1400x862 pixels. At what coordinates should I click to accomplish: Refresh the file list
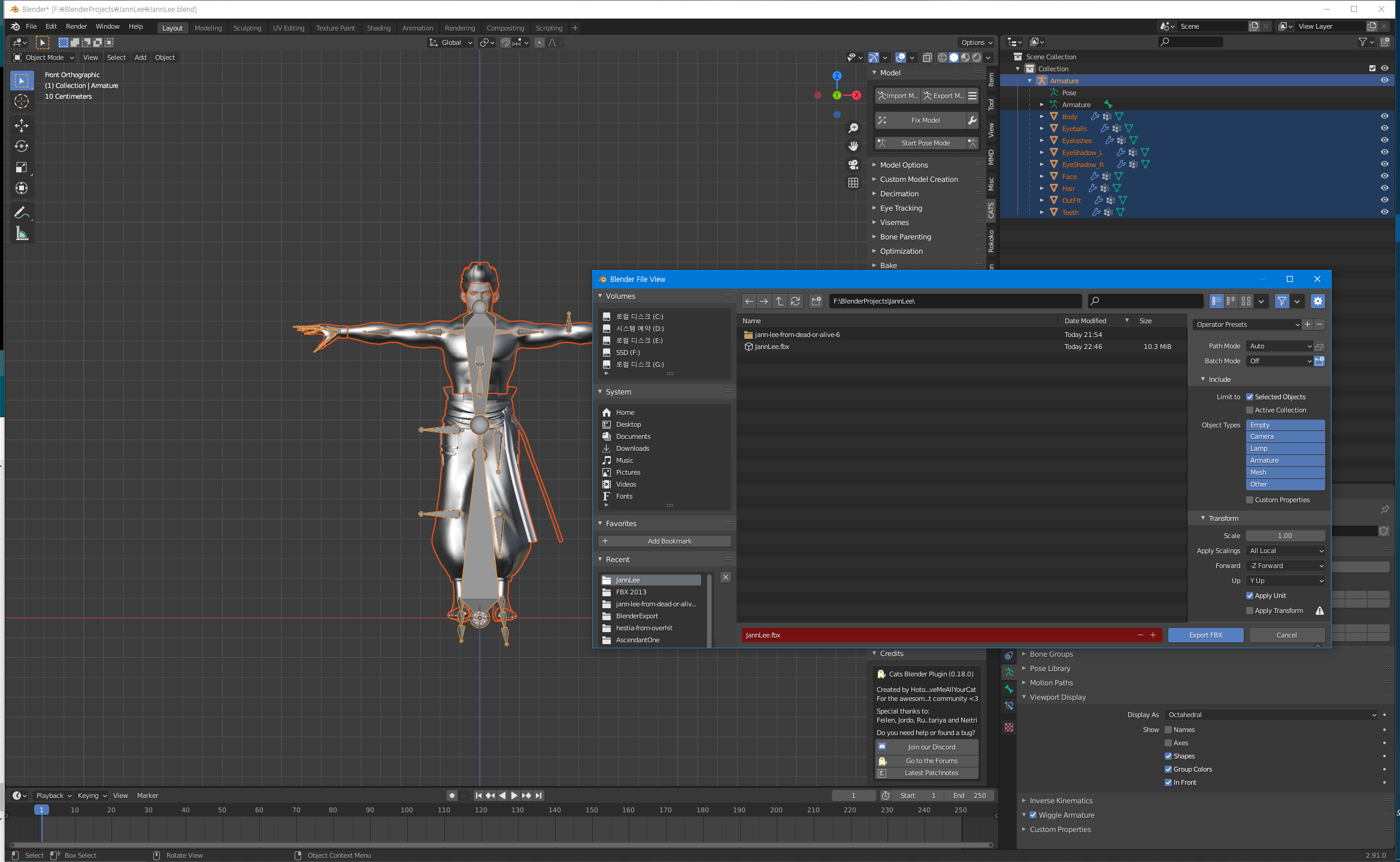coord(795,301)
